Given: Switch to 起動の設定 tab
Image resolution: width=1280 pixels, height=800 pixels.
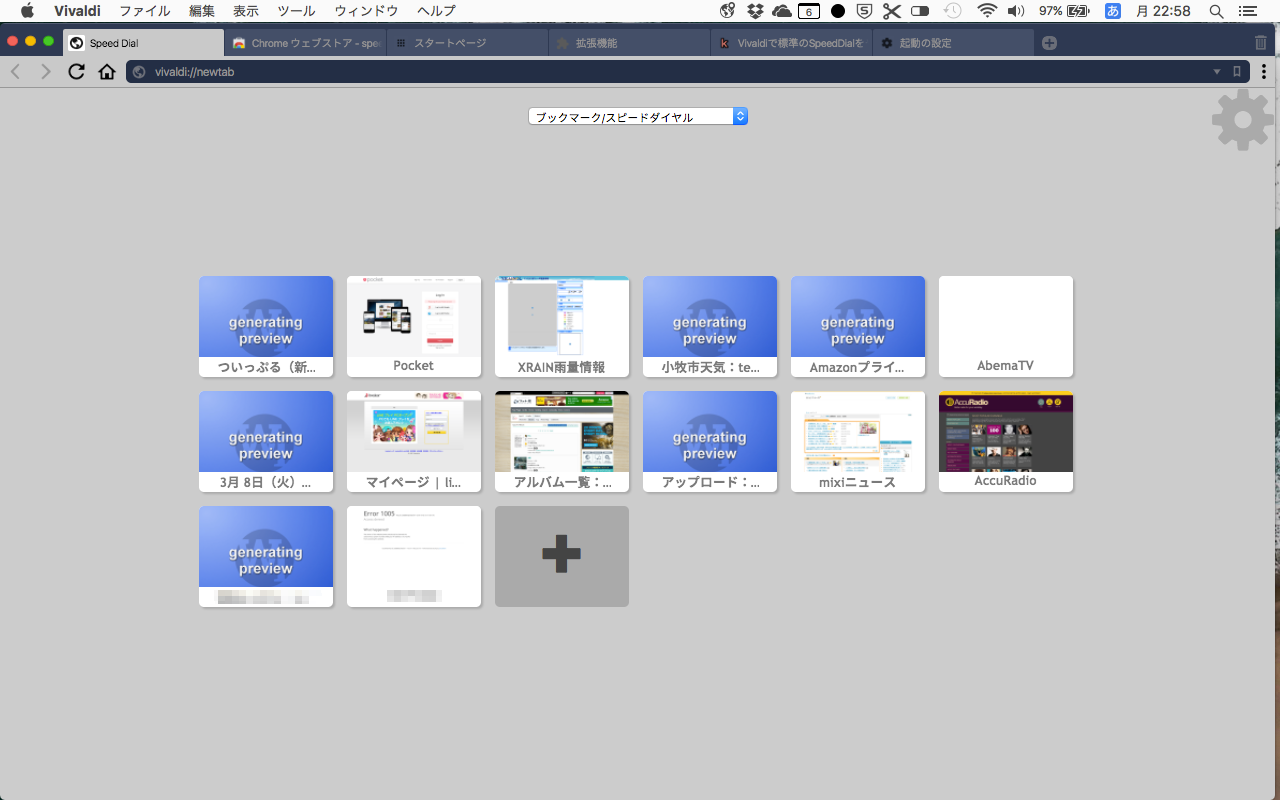Looking at the screenshot, I should click(x=954, y=43).
